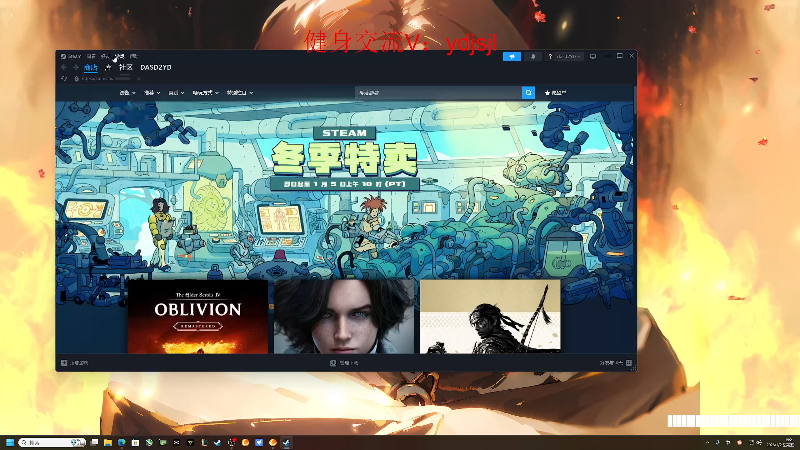Click the lock icon beside the address

point(77,79)
